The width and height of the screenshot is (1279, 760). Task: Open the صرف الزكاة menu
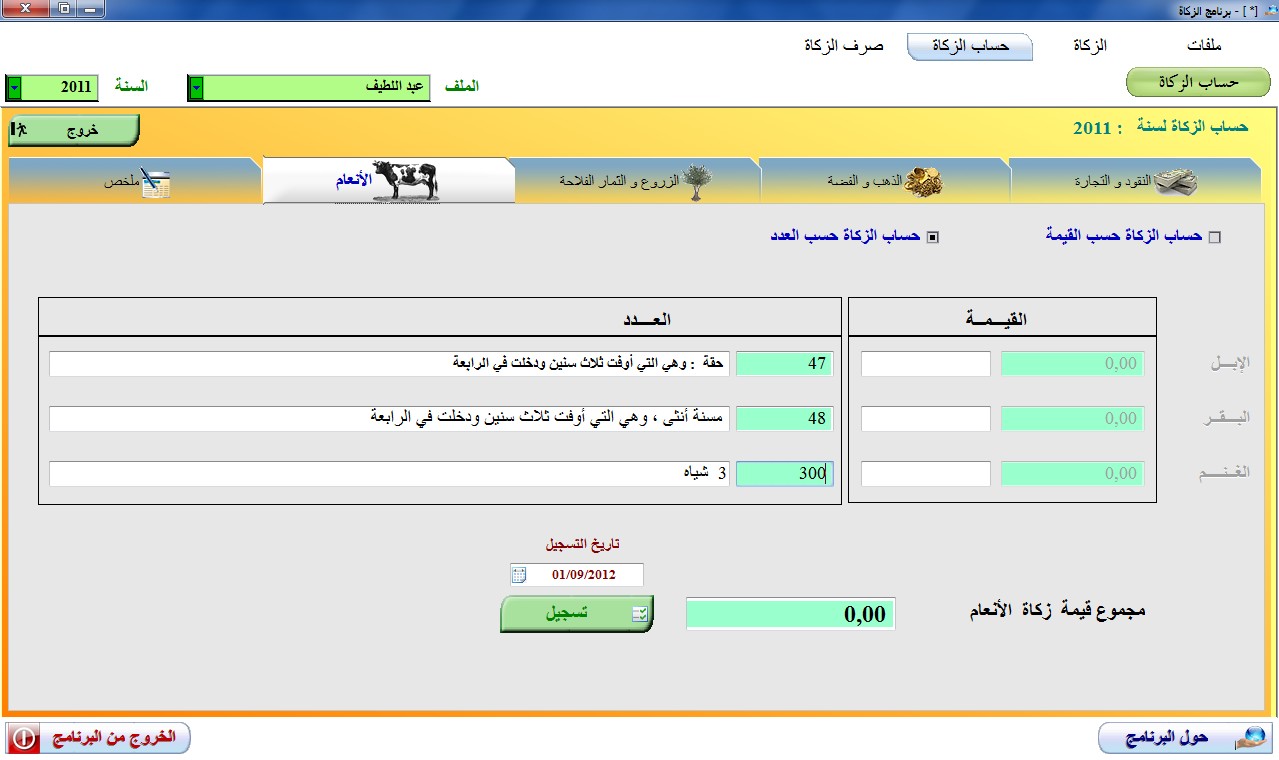844,46
